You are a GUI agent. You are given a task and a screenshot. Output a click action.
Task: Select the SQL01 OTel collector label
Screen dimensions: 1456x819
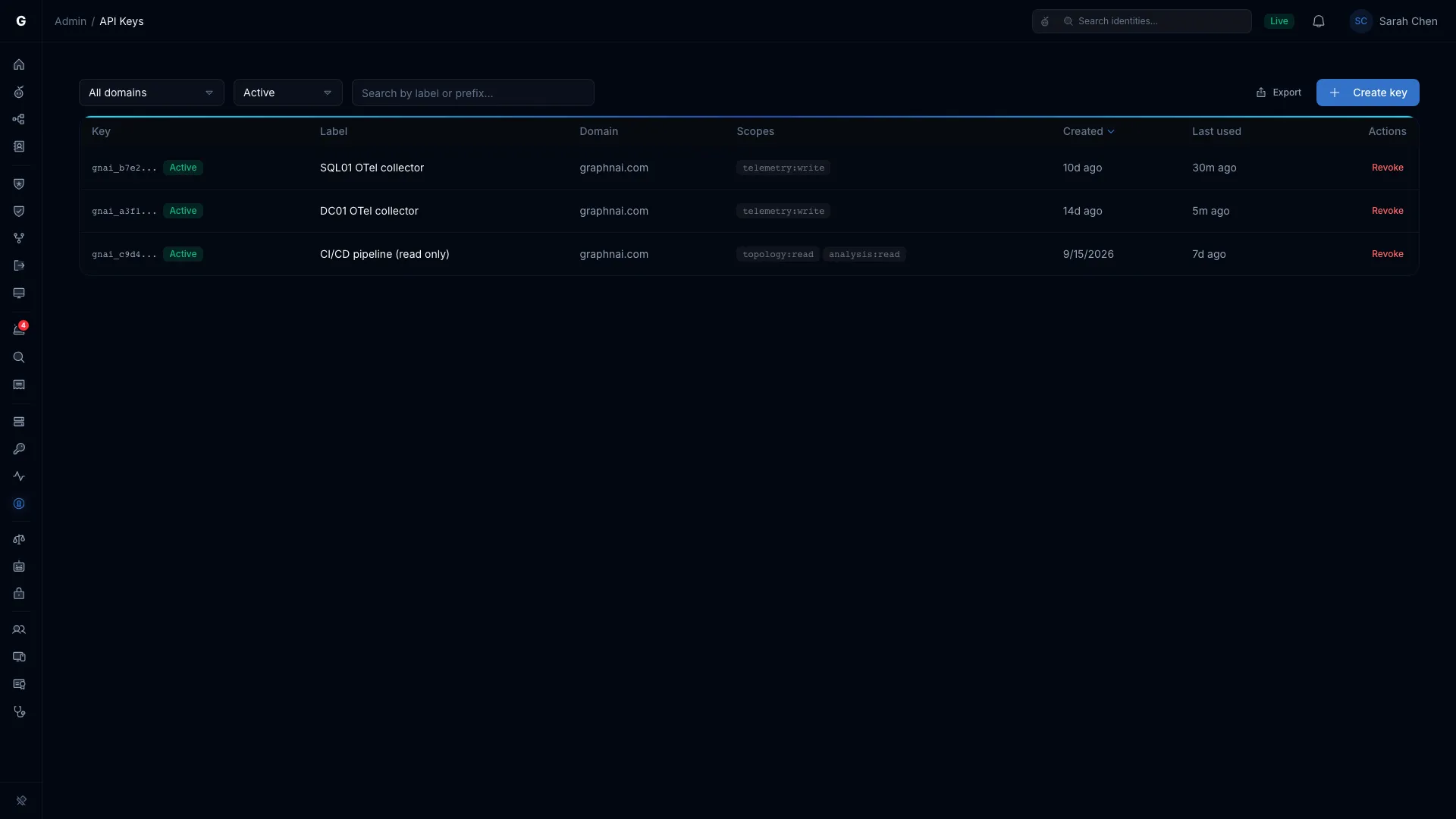[x=372, y=168]
